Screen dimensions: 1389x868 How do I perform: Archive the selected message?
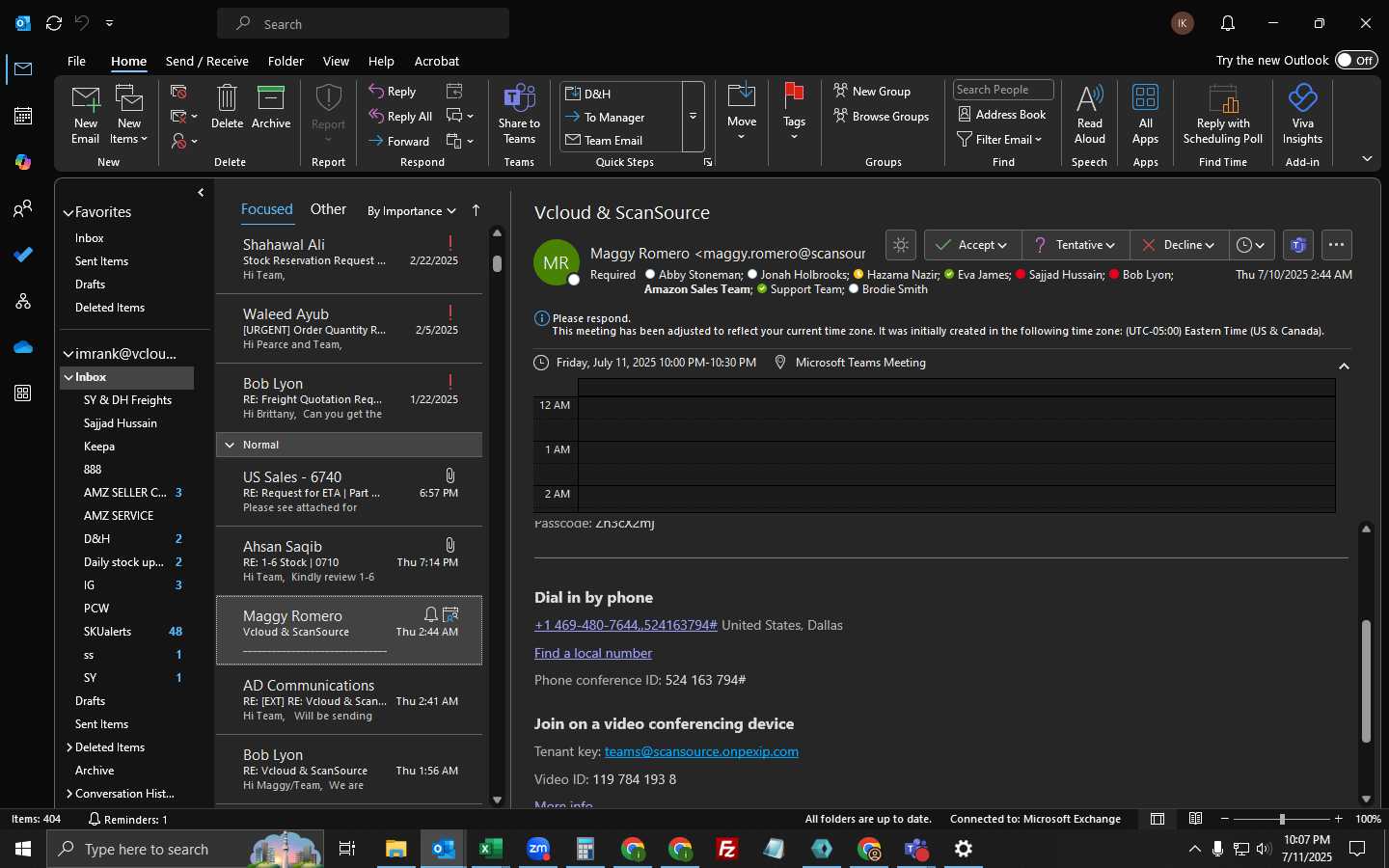pyautogui.click(x=271, y=107)
